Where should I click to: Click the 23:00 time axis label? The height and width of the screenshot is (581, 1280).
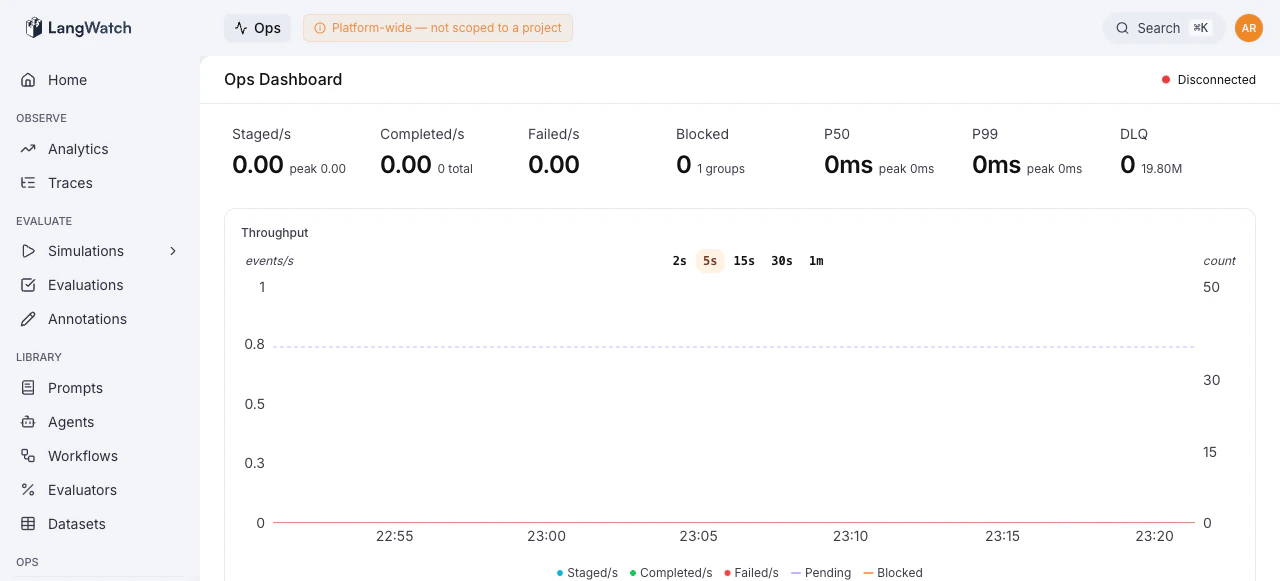547,536
